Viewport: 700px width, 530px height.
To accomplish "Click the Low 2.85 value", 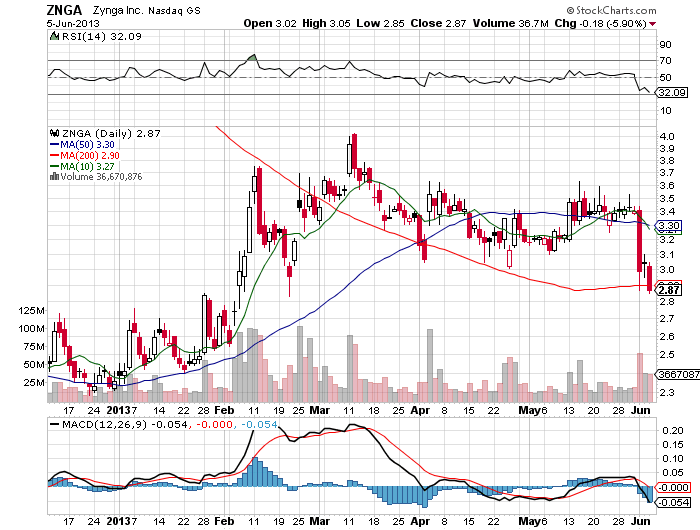I will (x=380, y=23).
